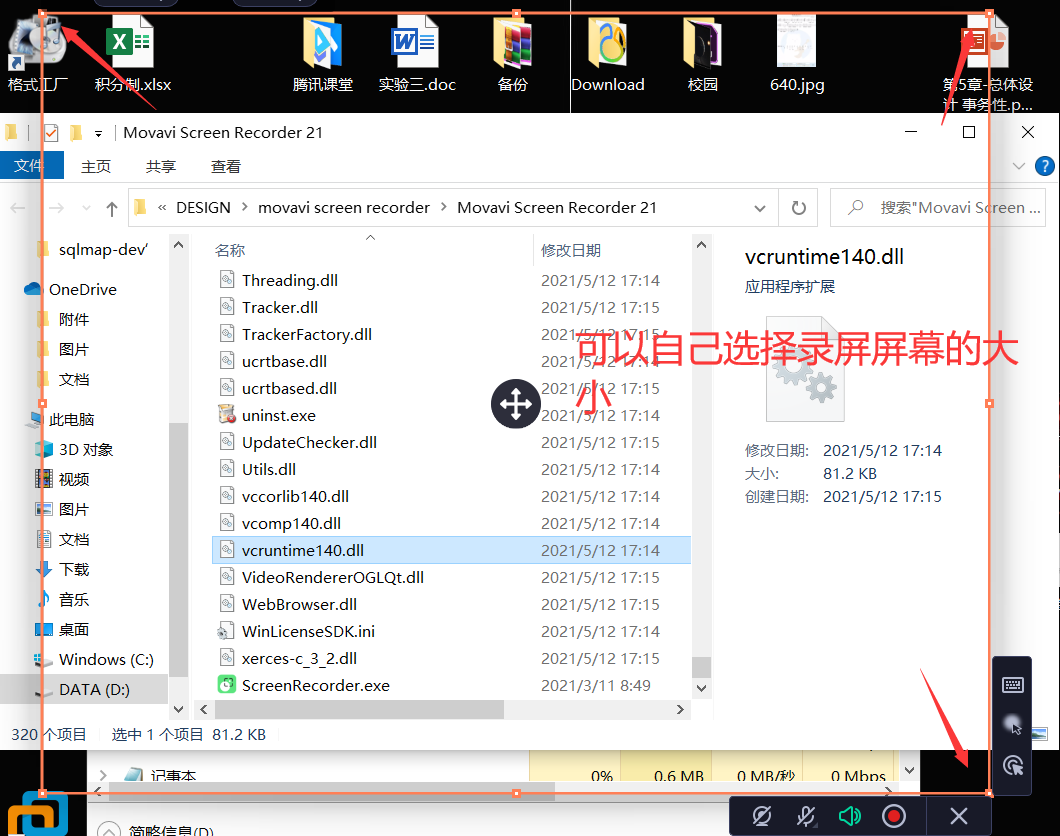This screenshot has width=1060, height=836.
Task: Expand chevron after movavi screen recorder breadcrumb
Action: pos(443,207)
